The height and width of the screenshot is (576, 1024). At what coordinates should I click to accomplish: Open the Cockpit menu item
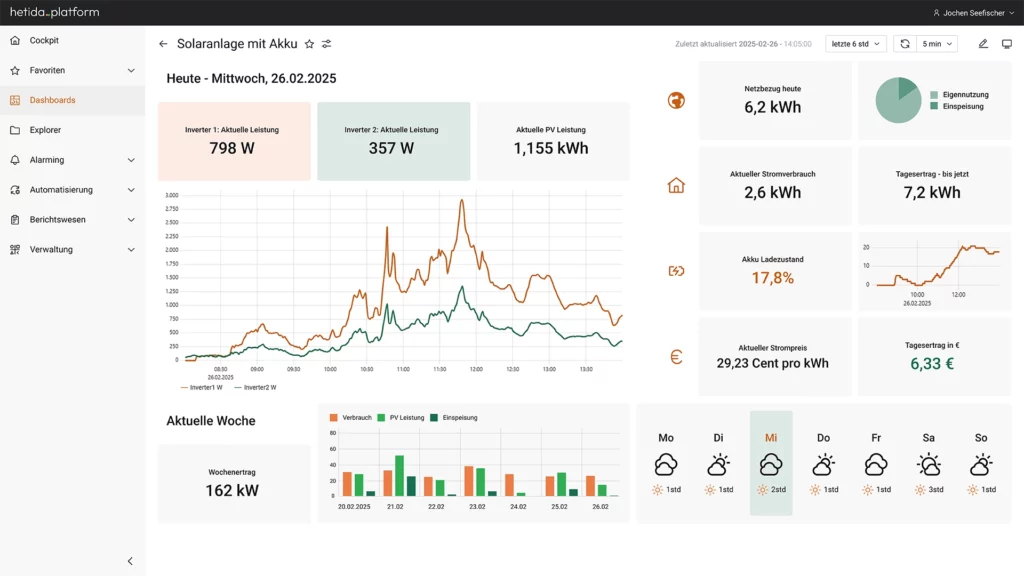coord(72,40)
